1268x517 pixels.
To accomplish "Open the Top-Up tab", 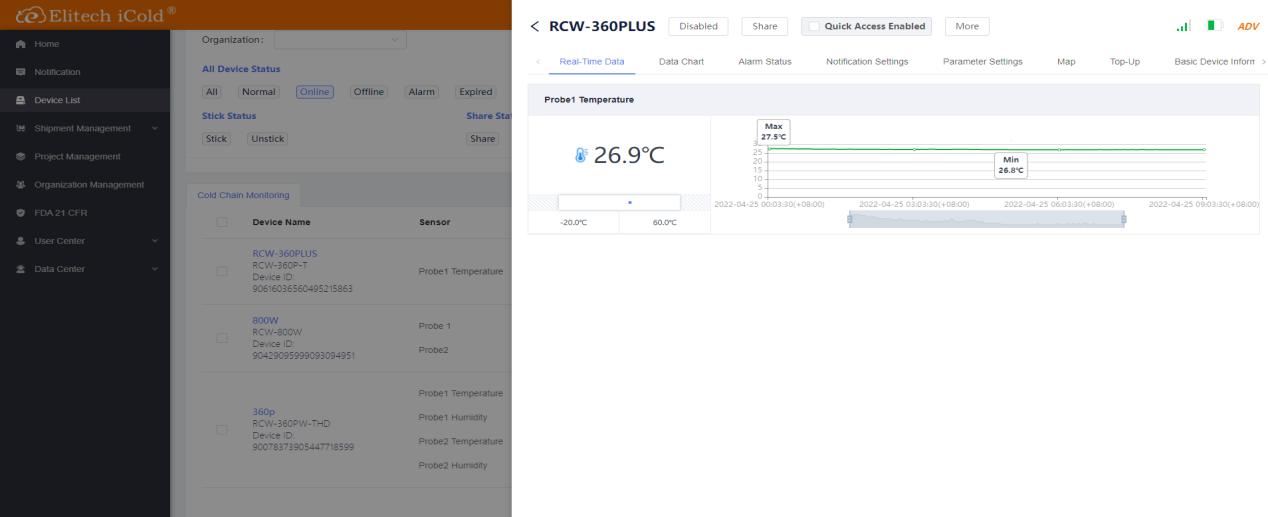I will [1125, 62].
